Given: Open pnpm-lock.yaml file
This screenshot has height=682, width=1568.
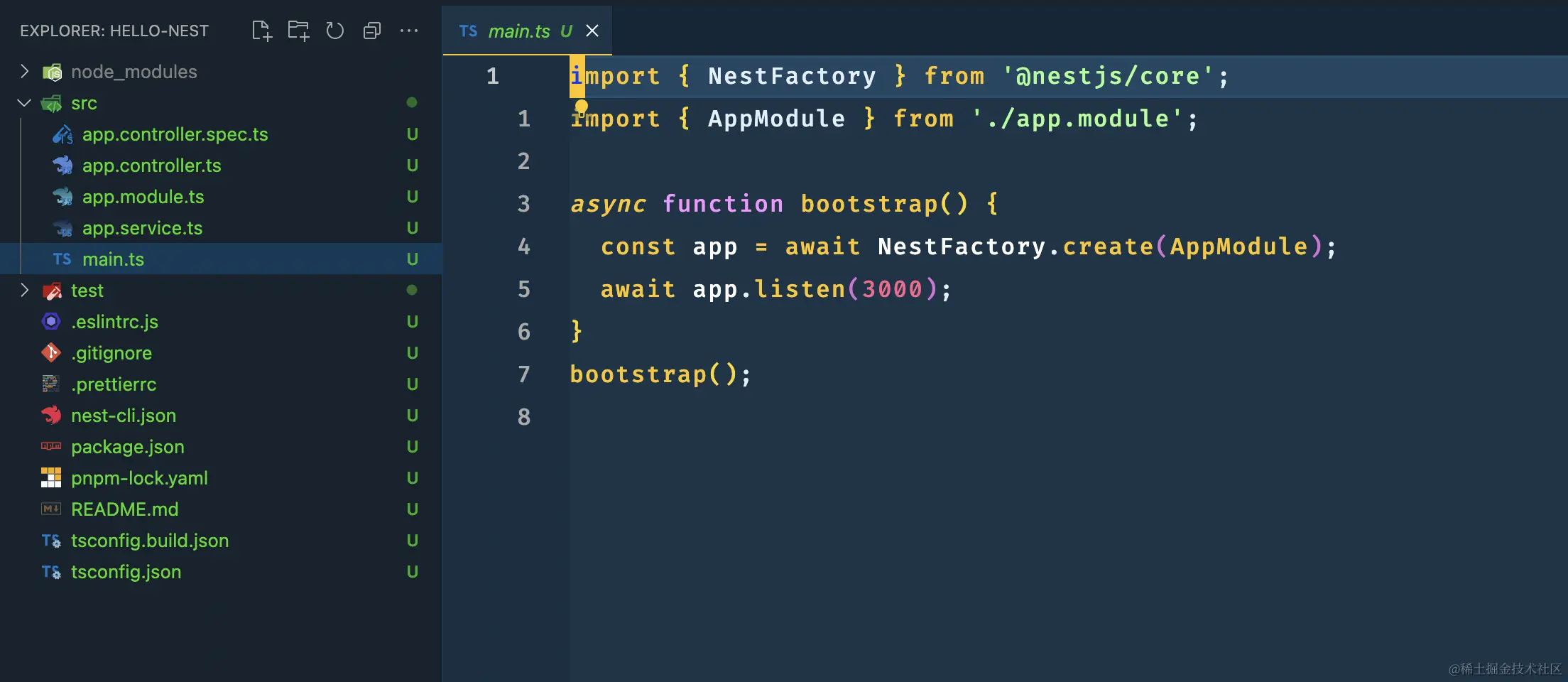Looking at the screenshot, I should pyautogui.click(x=139, y=478).
